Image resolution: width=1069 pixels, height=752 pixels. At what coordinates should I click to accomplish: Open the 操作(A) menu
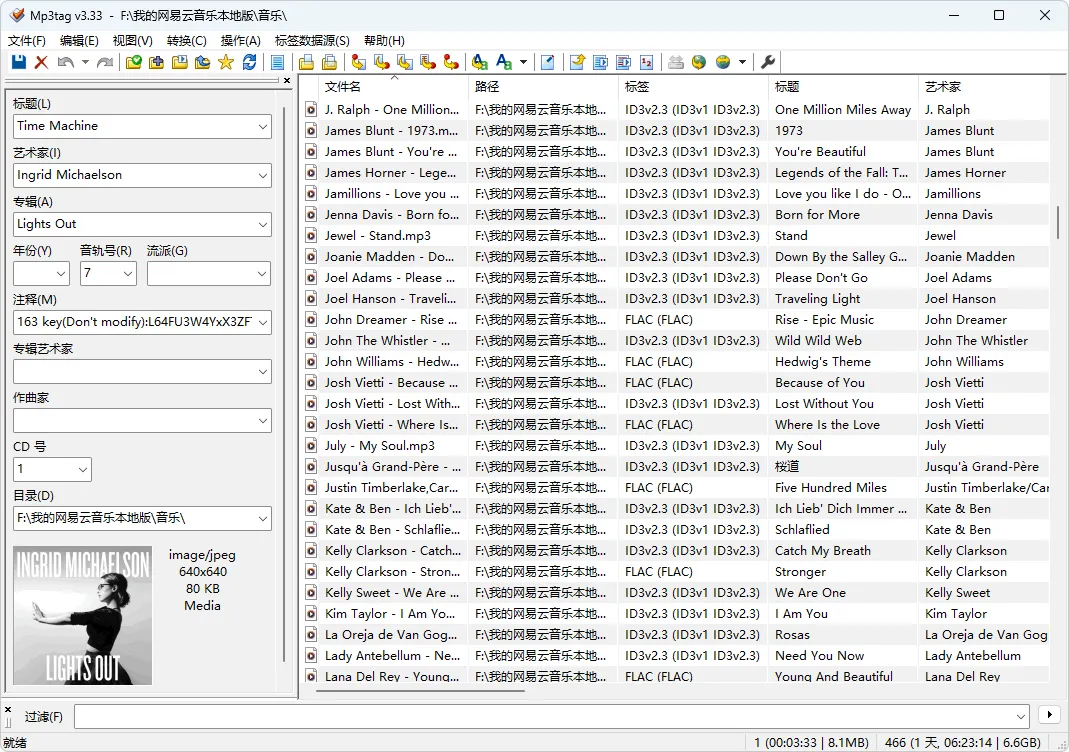[x=241, y=41]
